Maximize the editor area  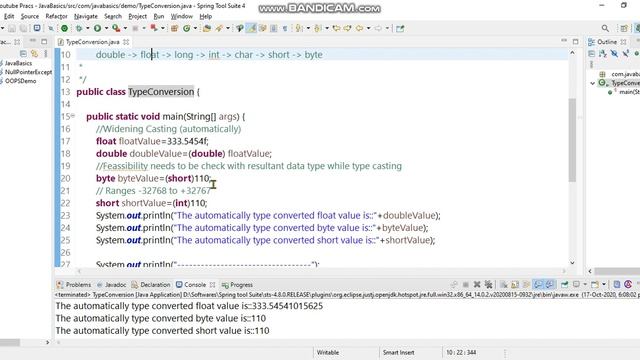pyautogui.click(x=576, y=42)
